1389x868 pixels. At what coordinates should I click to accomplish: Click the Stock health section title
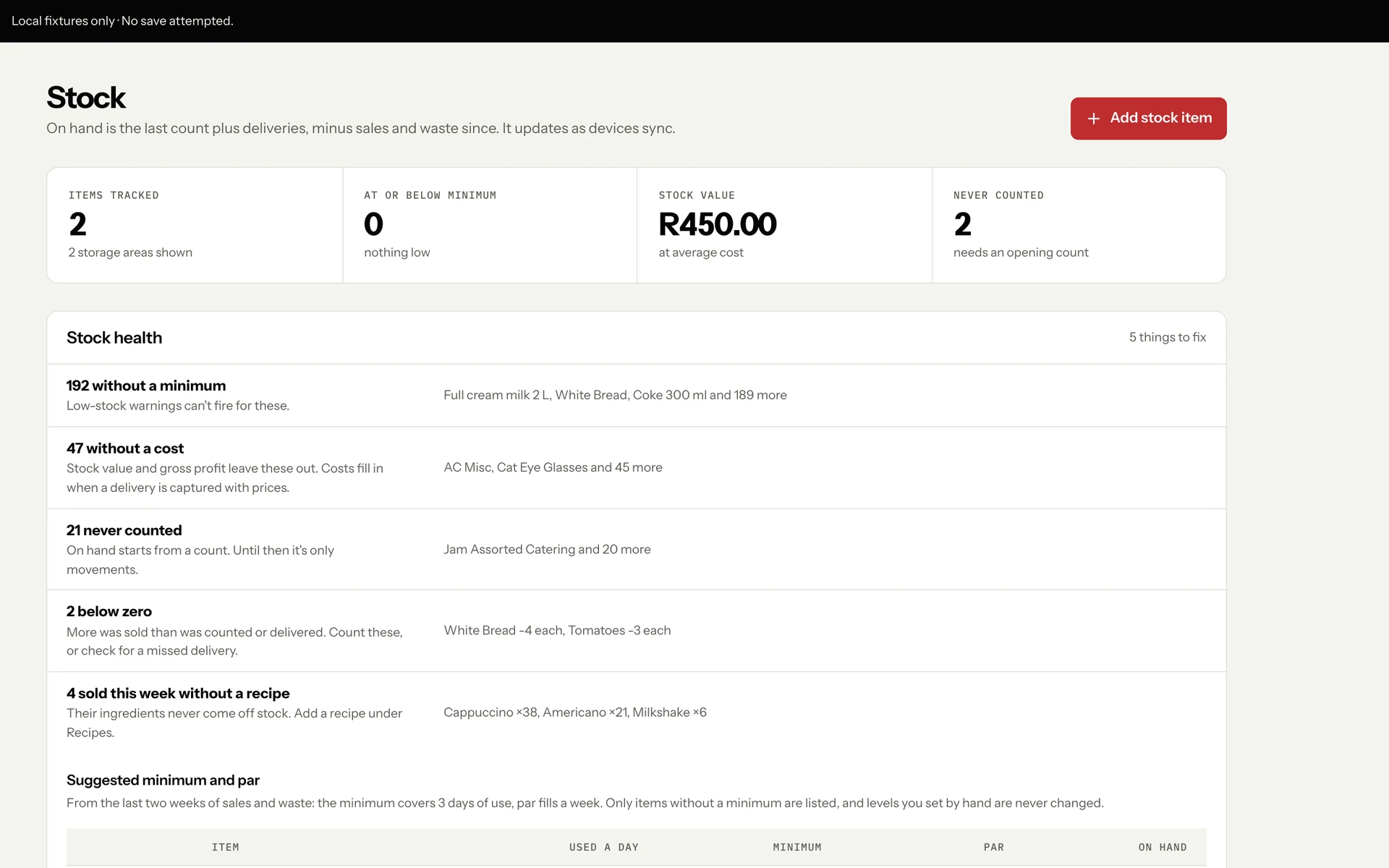tap(114, 338)
